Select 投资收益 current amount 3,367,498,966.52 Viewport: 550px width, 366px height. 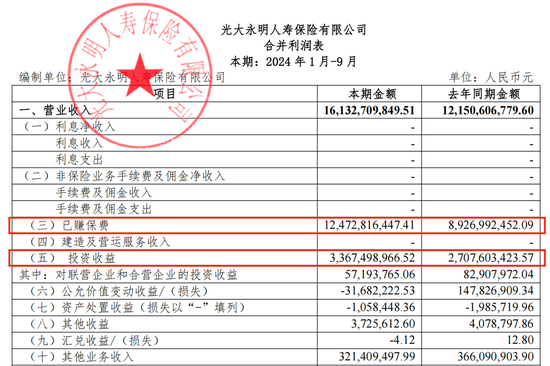click(372, 258)
